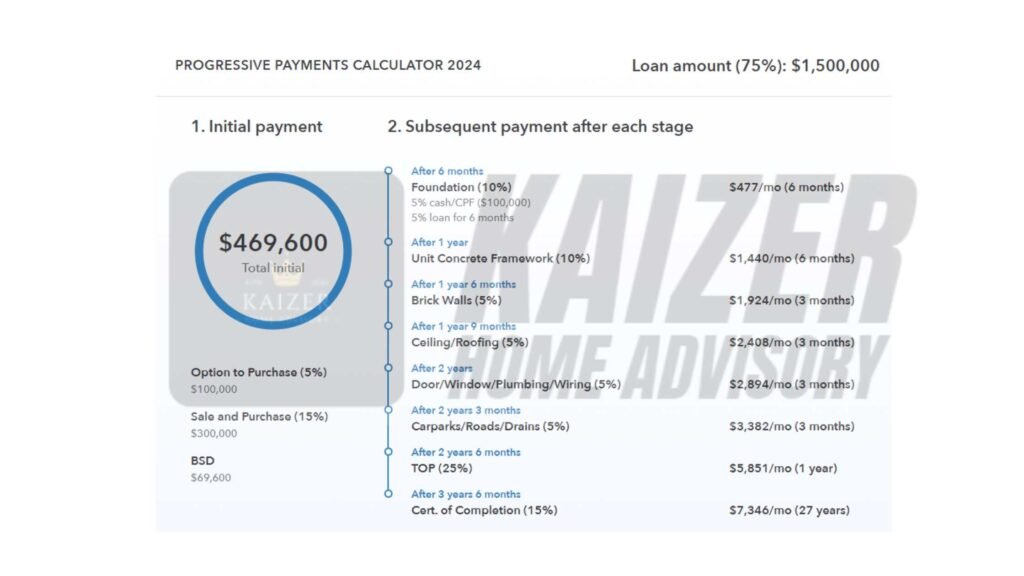Open the After 6 months link
Viewport: 1024px width, 576px height.
447,171
